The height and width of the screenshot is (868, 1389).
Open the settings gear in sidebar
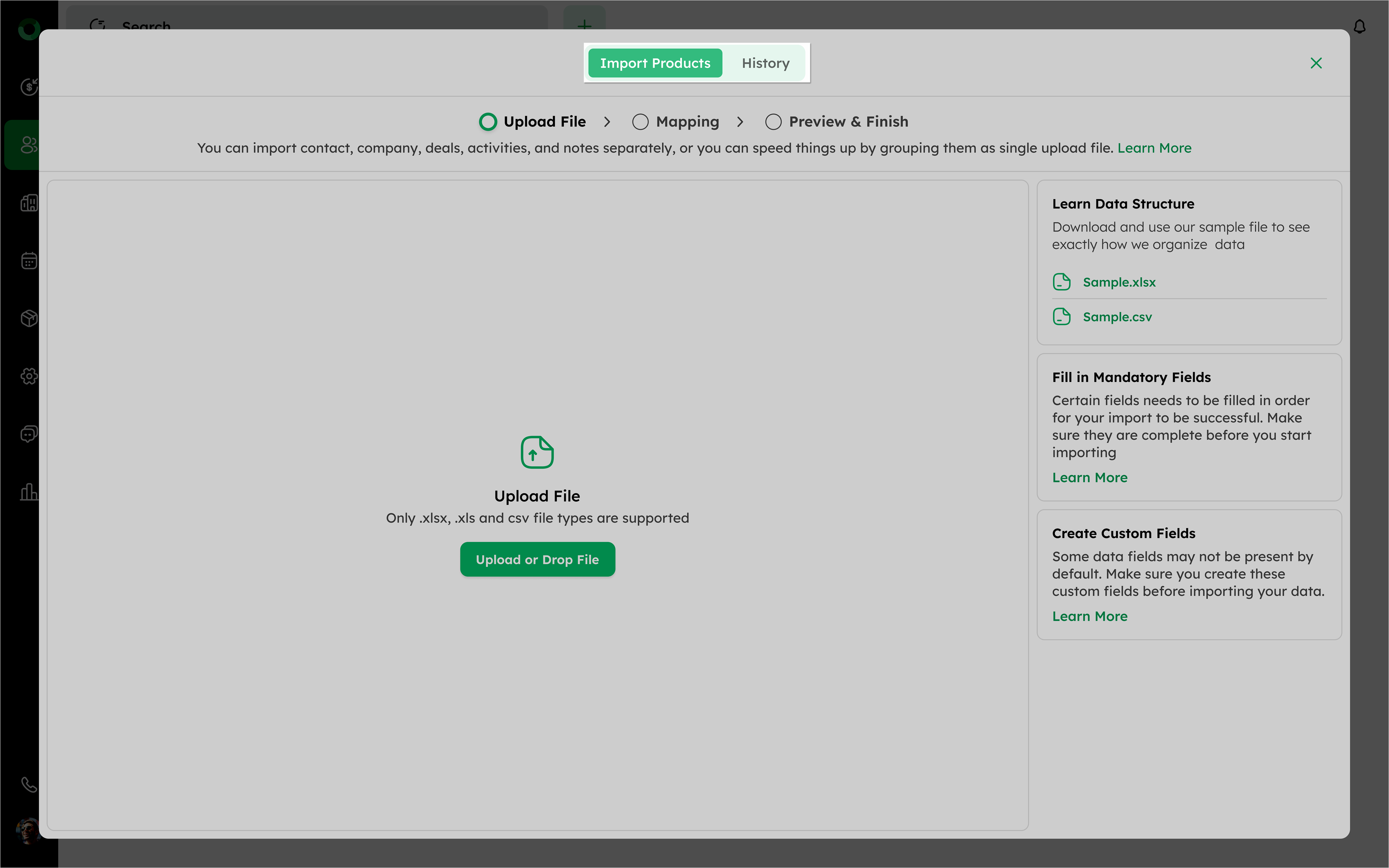point(29,376)
